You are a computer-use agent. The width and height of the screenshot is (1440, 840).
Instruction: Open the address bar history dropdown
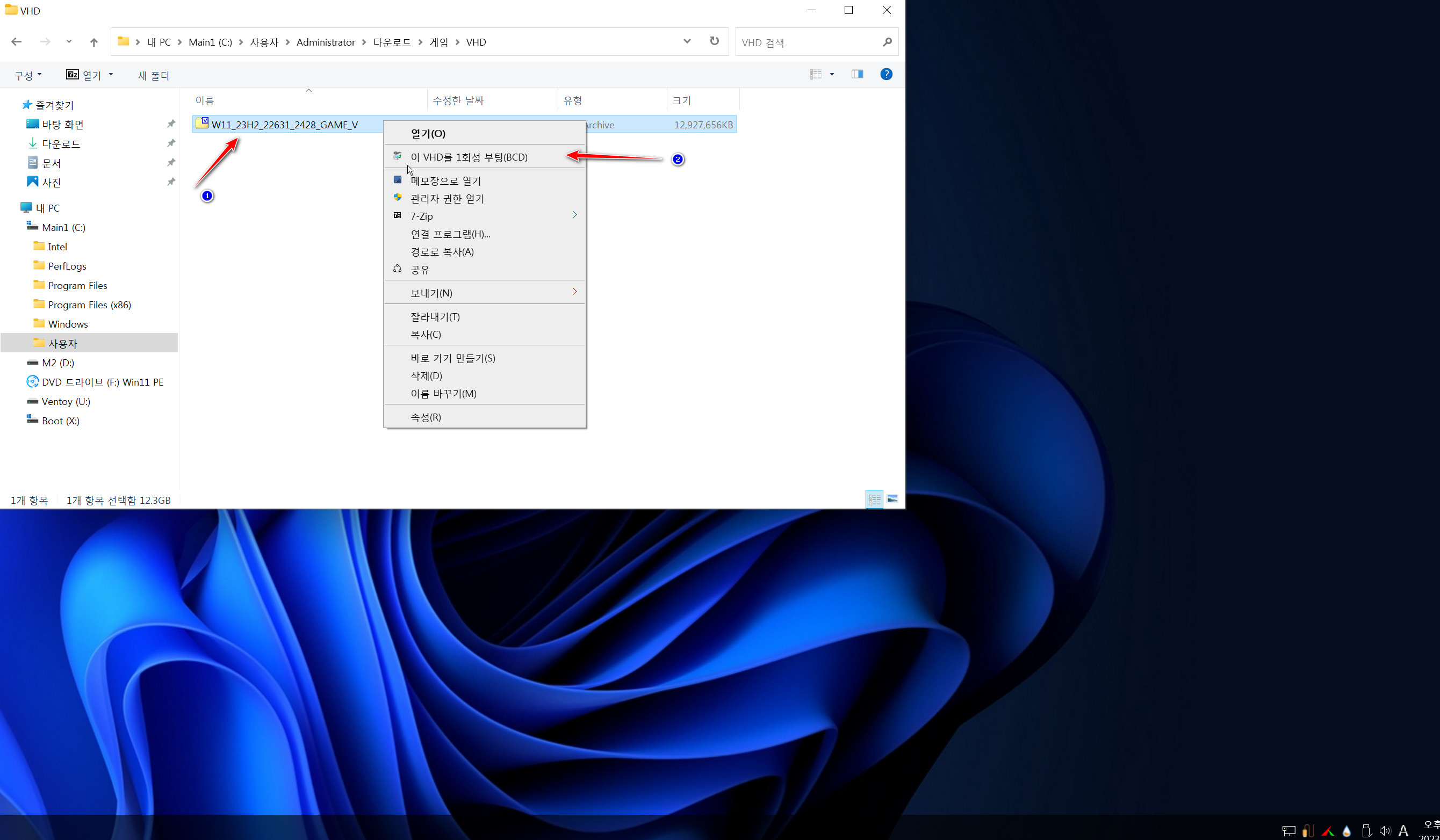687,41
